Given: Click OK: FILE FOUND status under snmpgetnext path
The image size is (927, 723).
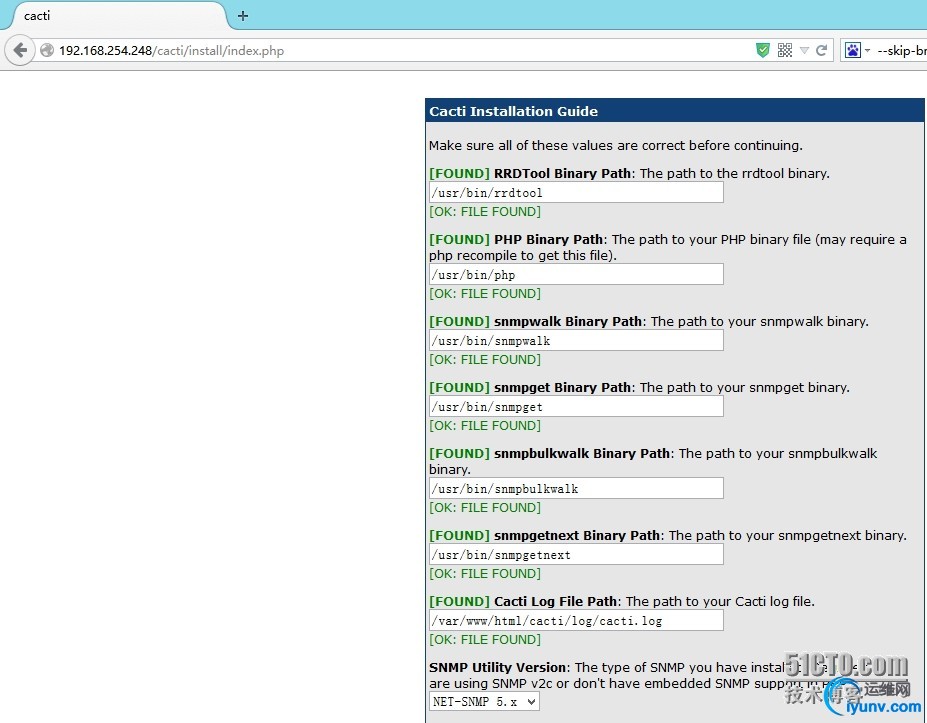Looking at the screenshot, I should pos(485,573).
